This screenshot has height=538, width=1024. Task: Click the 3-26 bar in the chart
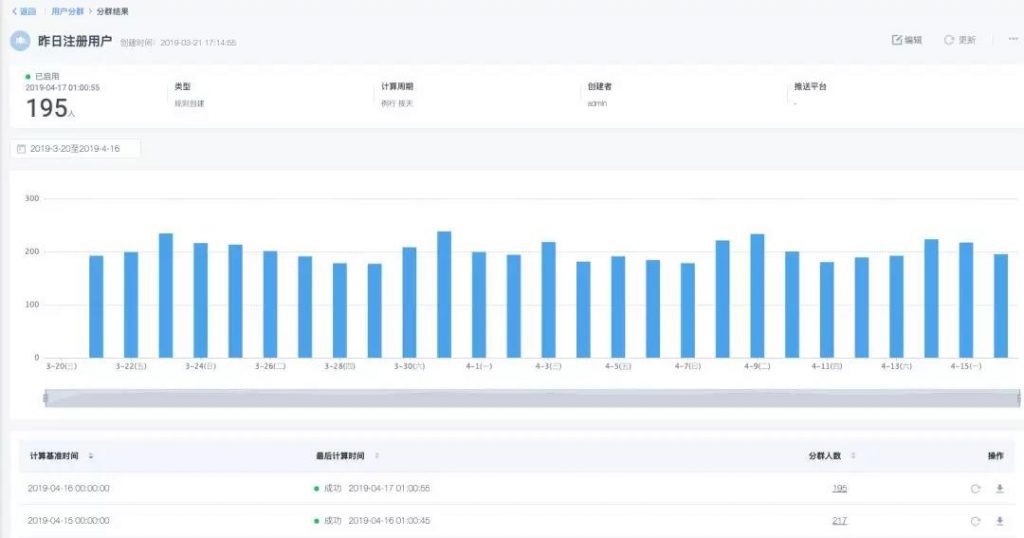270,304
